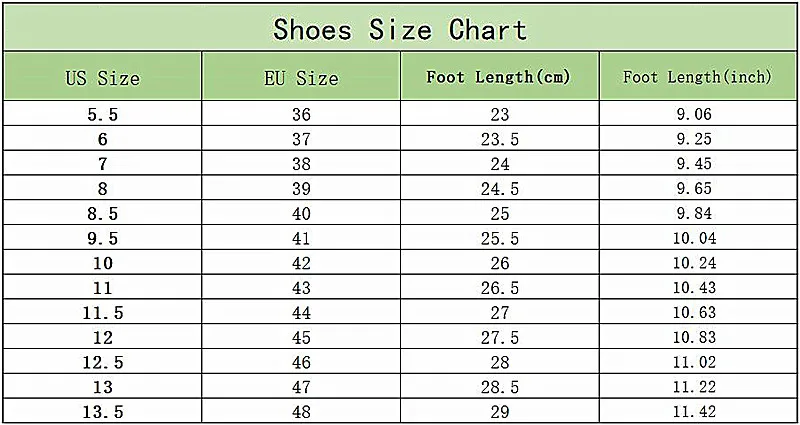The image size is (800, 425).
Task: Select the 27.5 cm cell
Action: [x=499, y=339]
